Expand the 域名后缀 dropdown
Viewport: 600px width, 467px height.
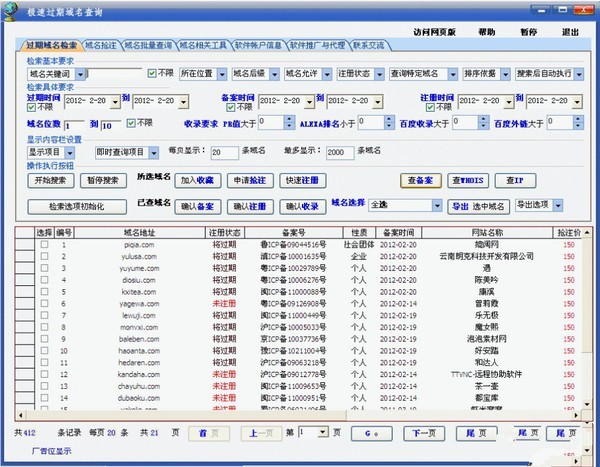click(274, 74)
